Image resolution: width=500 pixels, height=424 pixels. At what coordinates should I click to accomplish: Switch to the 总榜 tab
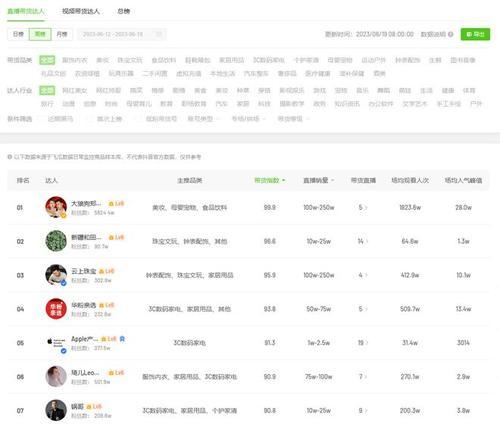click(124, 11)
